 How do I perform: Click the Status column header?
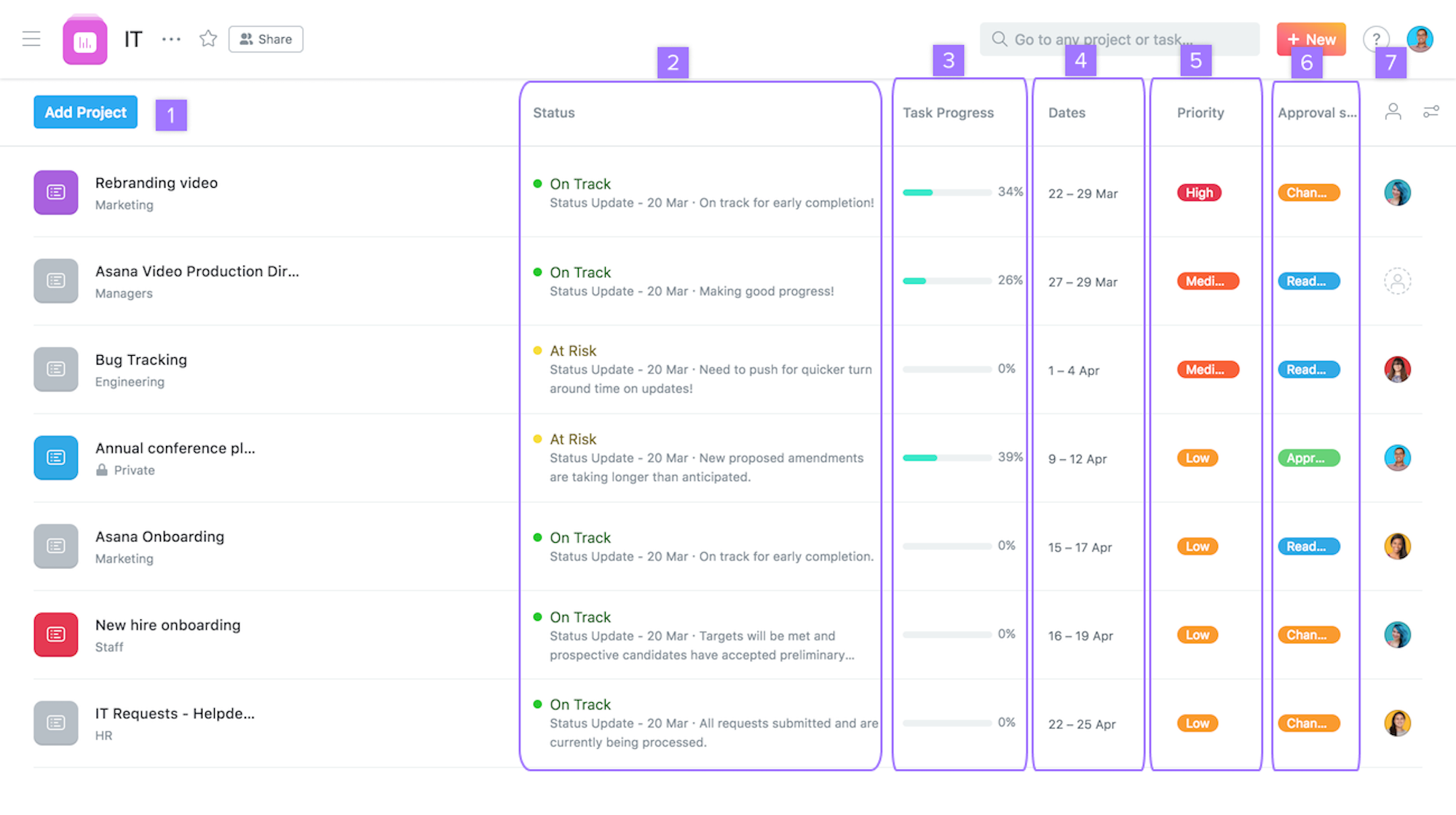coord(555,112)
